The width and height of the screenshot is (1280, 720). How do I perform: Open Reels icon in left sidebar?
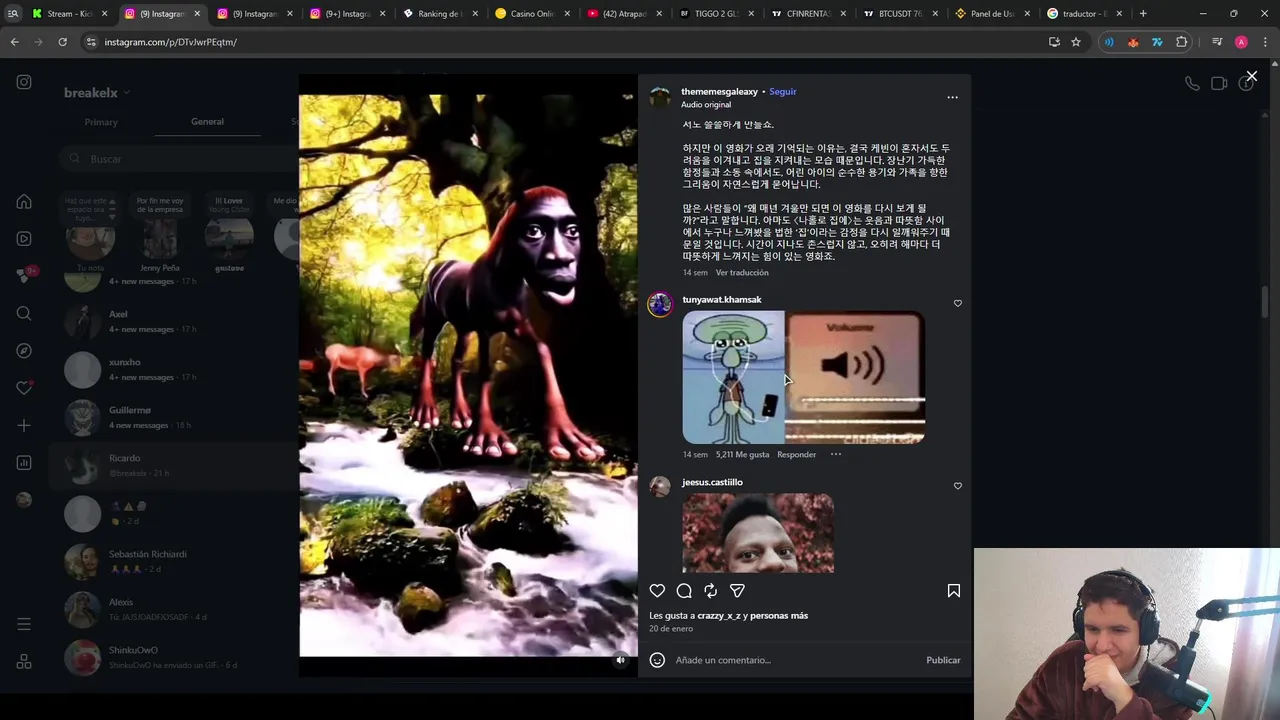click(24, 238)
